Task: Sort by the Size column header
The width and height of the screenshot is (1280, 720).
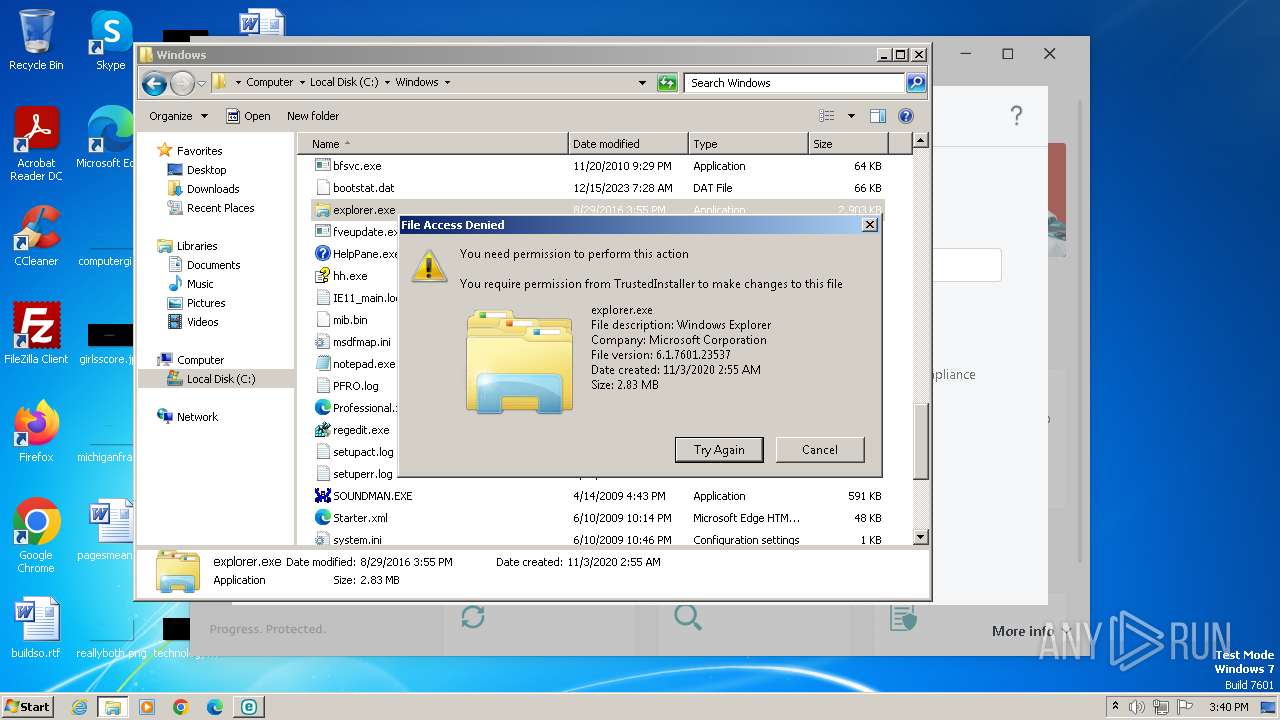Action: pos(848,144)
